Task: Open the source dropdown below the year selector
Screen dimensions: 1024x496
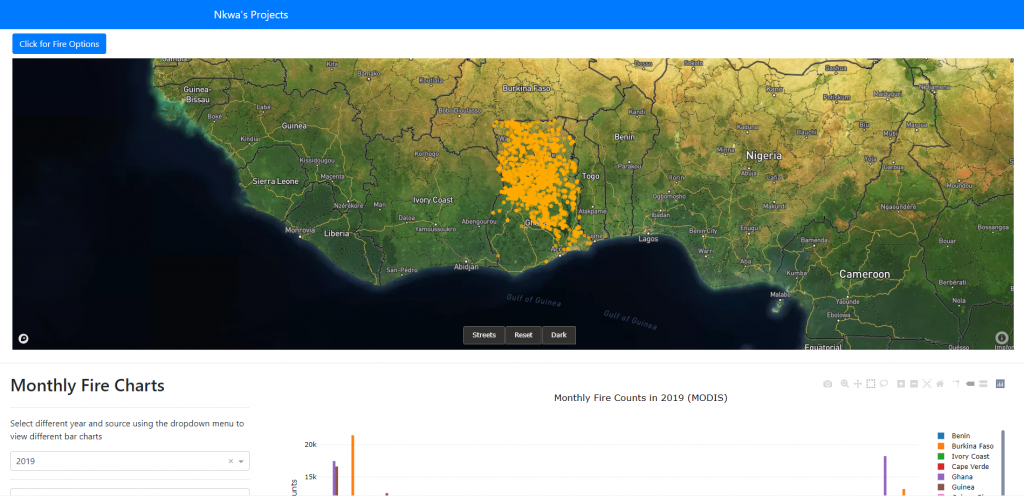Action: click(130, 492)
